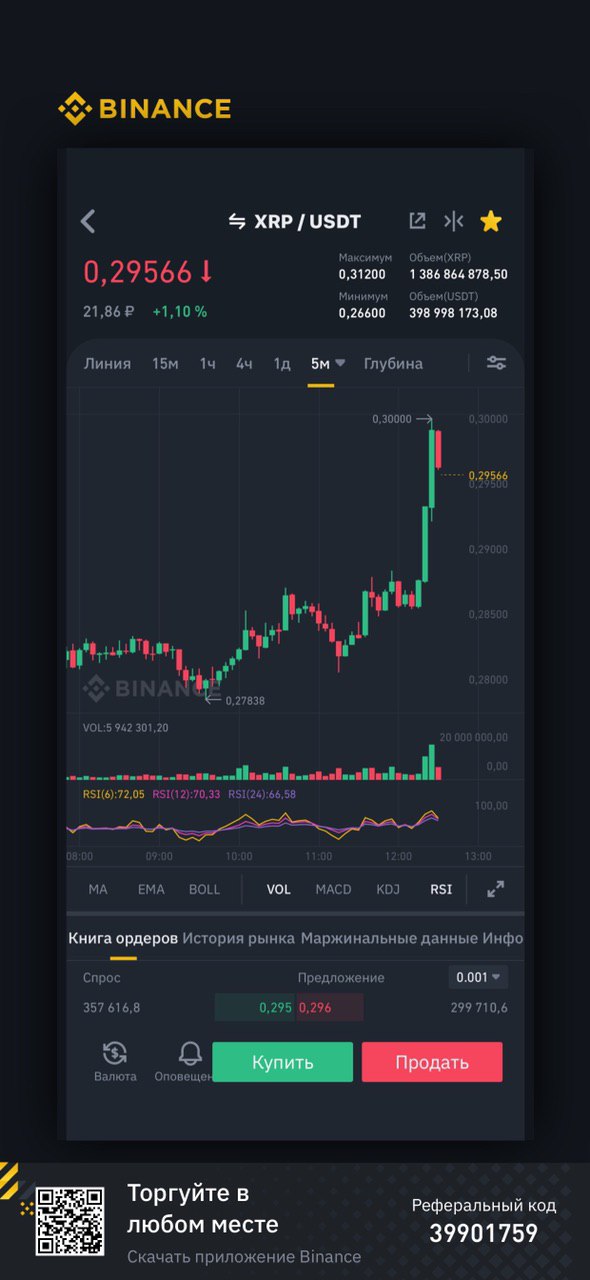This screenshot has width=590, height=1280.
Task: Switch to 4ч timeframe
Action: (244, 364)
